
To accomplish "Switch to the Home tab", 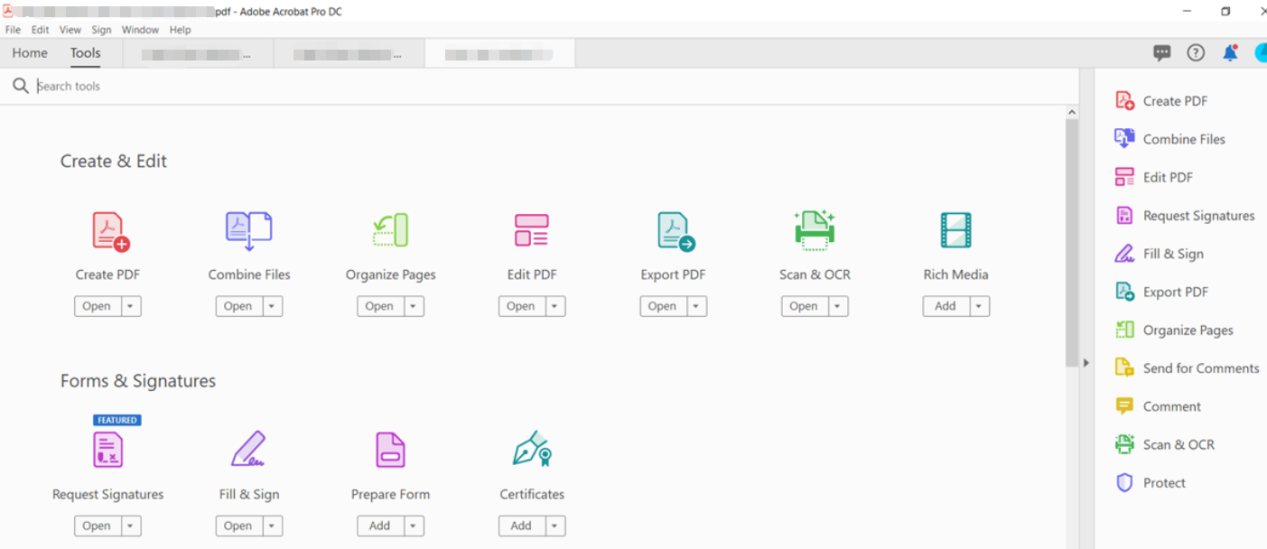I will pos(30,53).
